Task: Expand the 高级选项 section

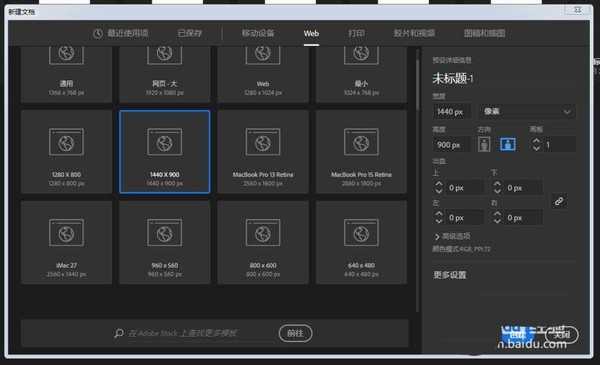Action: (x=452, y=236)
